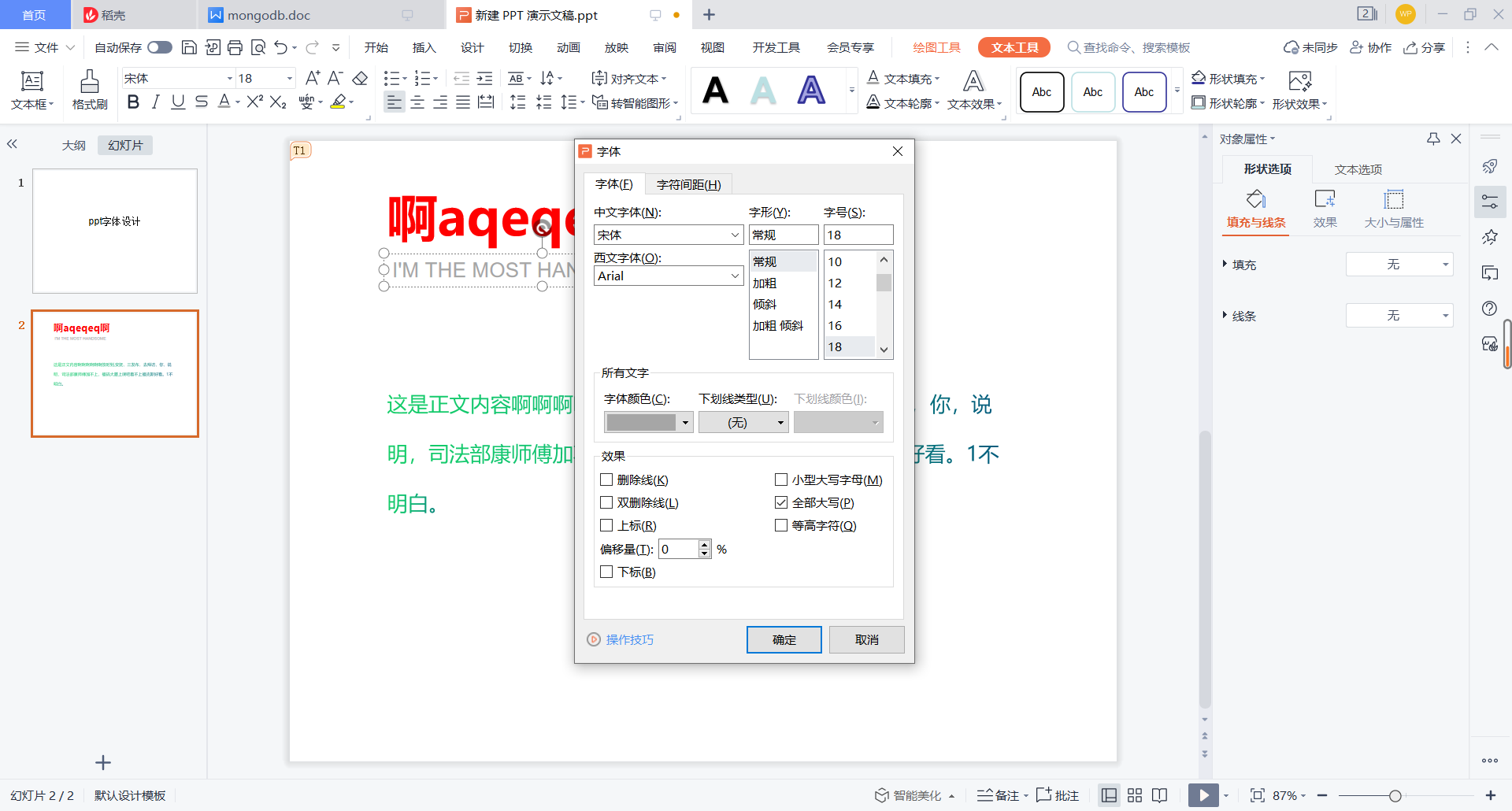Viewport: 1512px width, 811px height.
Task: Check 双删除线 double strikethrough checkbox
Action: click(606, 502)
